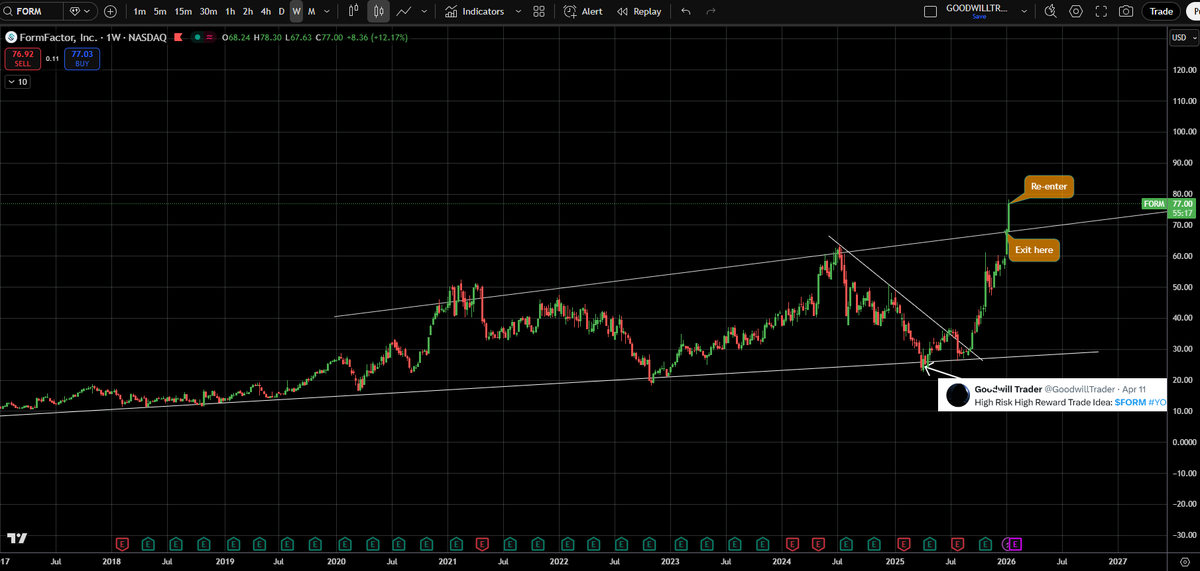Click the Re-enter annotation label
Screen dimensions: 1200x571
tap(1048, 187)
